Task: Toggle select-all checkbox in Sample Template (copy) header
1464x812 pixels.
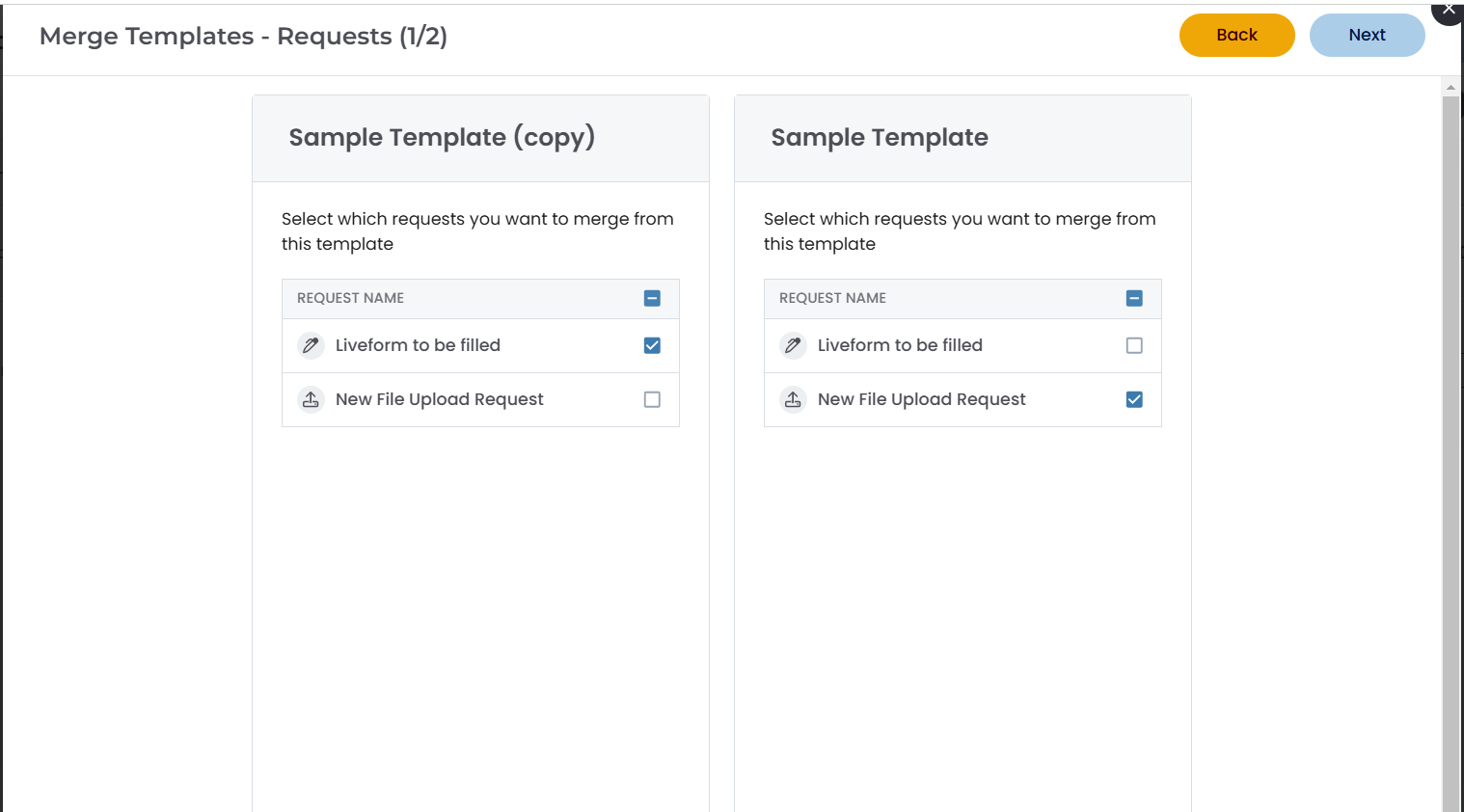Action: click(x=652, y=298)
